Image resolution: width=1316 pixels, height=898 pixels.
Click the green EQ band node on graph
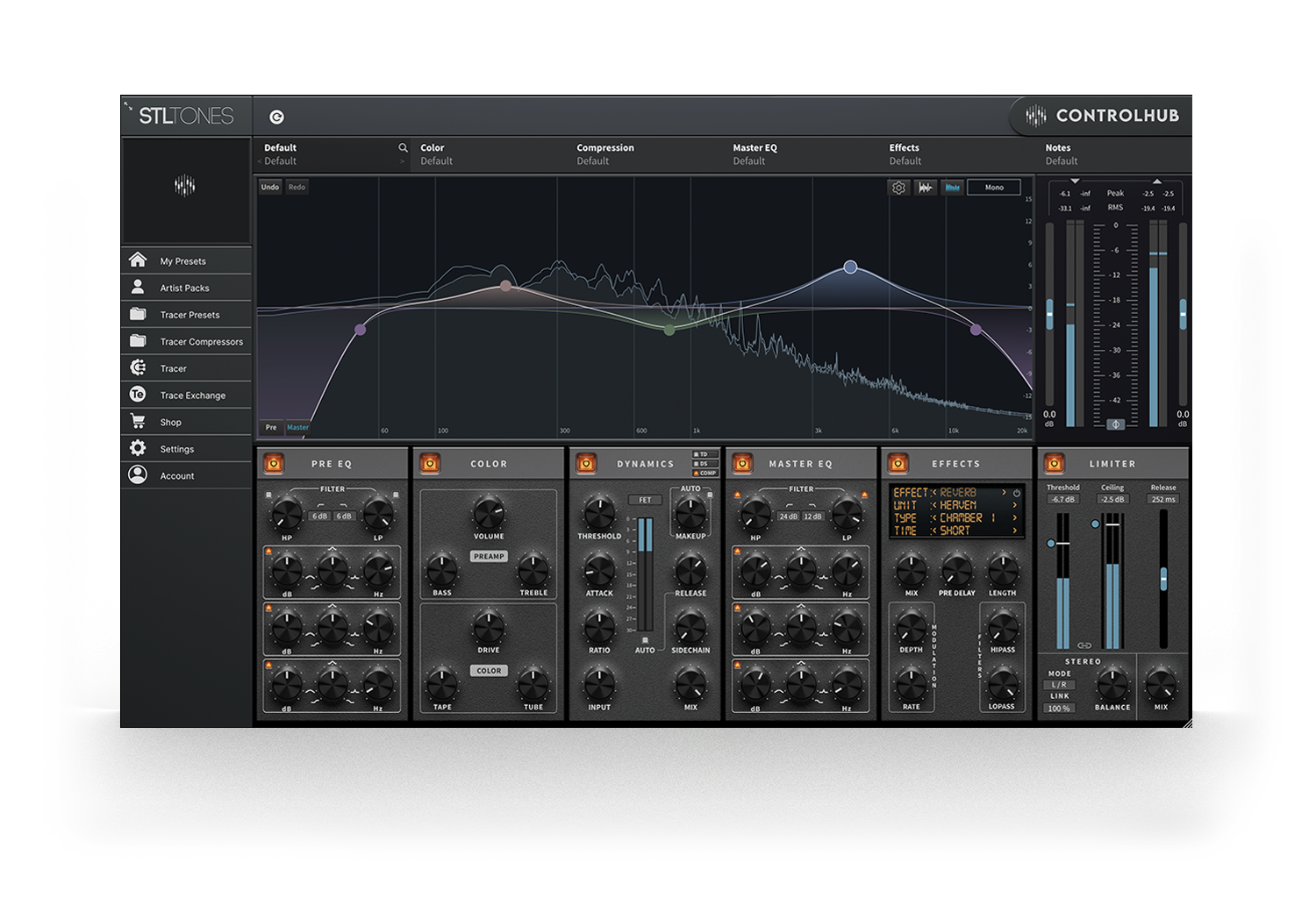(669, 331)
